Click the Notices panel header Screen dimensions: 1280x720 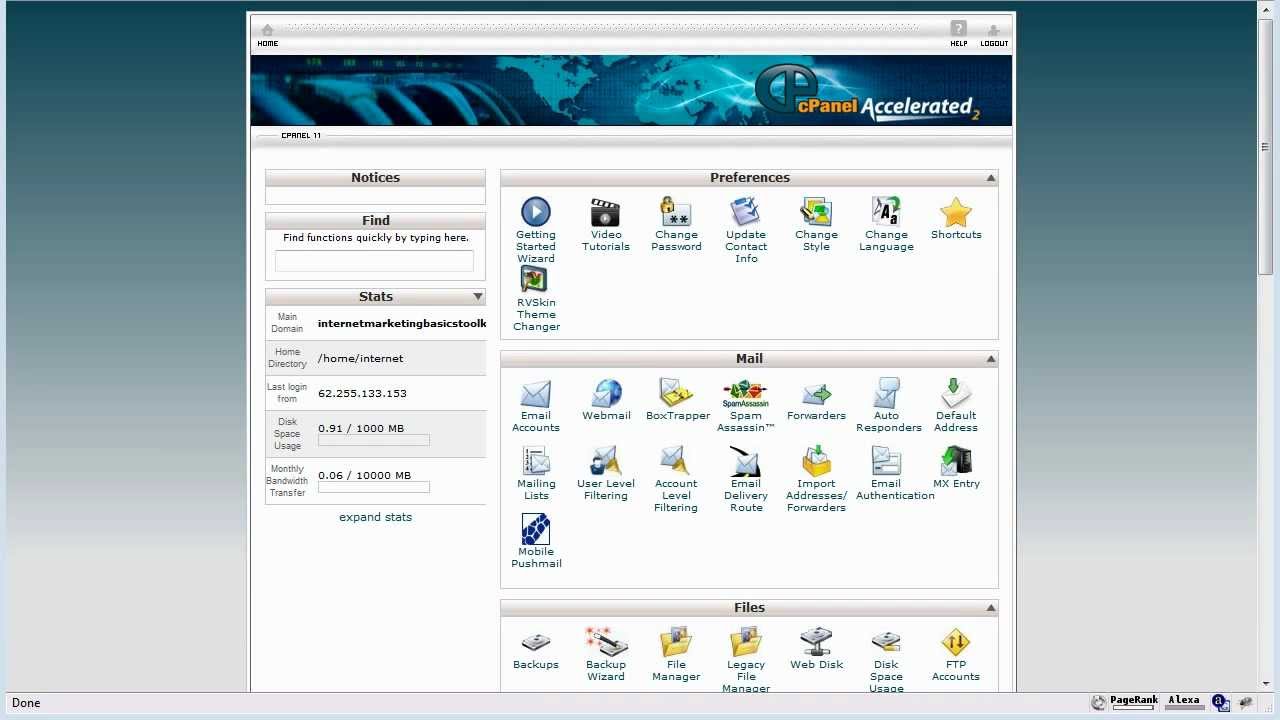coord(375,178)
